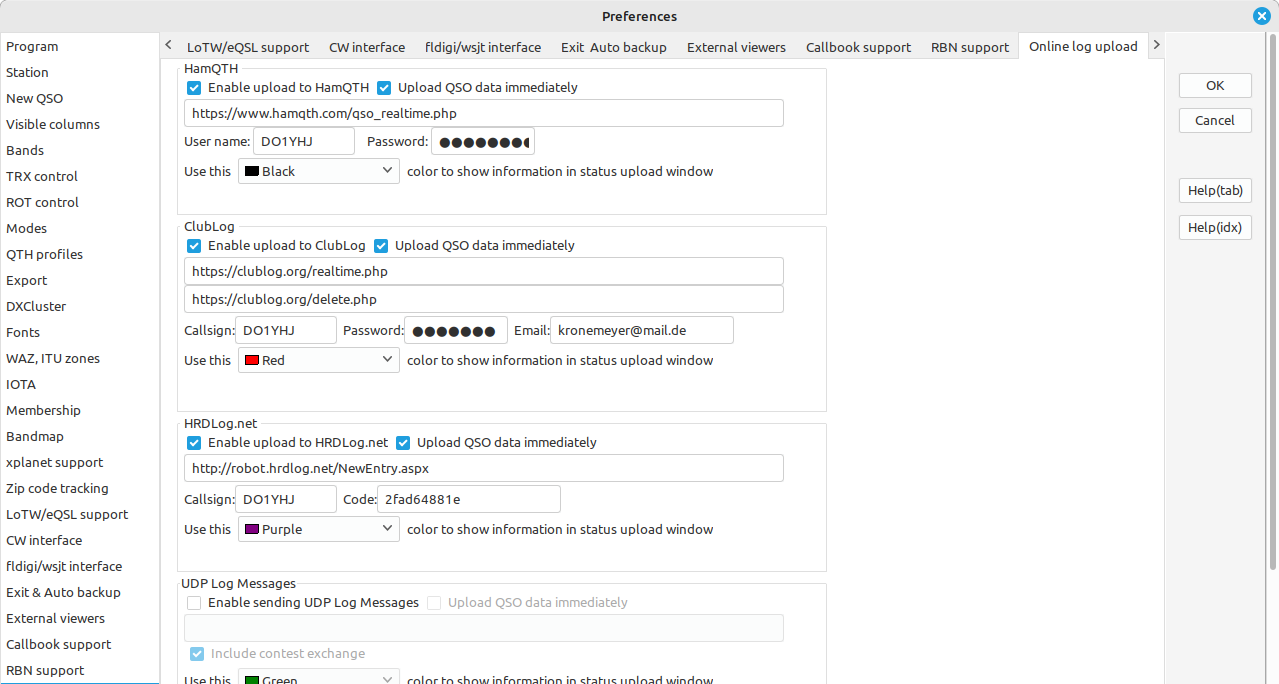Uncheck ClubLog Upload QSO data immediately
Viewport: 1279px width, 684px height.
click(x=381, y=246)
